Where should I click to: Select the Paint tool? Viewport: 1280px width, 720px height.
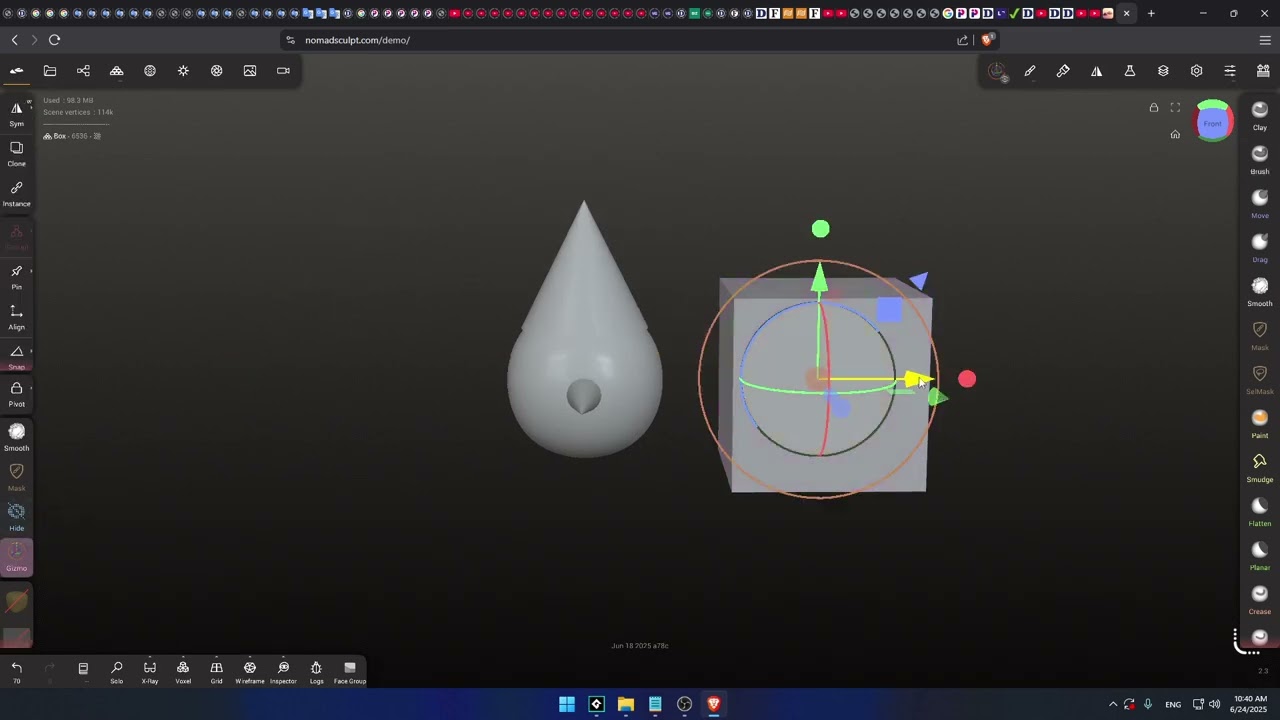1260,423
